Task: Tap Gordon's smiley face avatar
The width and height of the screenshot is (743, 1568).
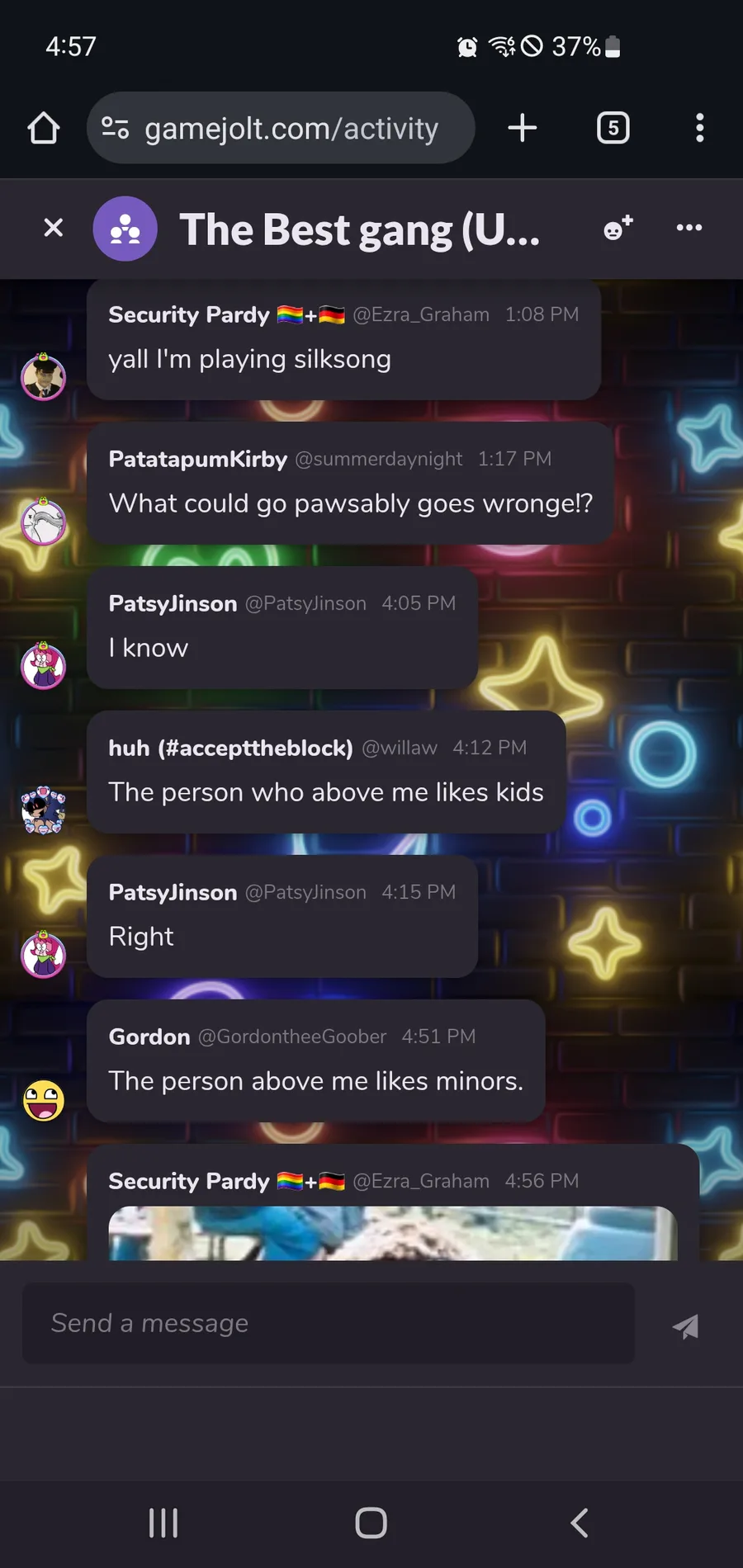Action: [44, 1100]
